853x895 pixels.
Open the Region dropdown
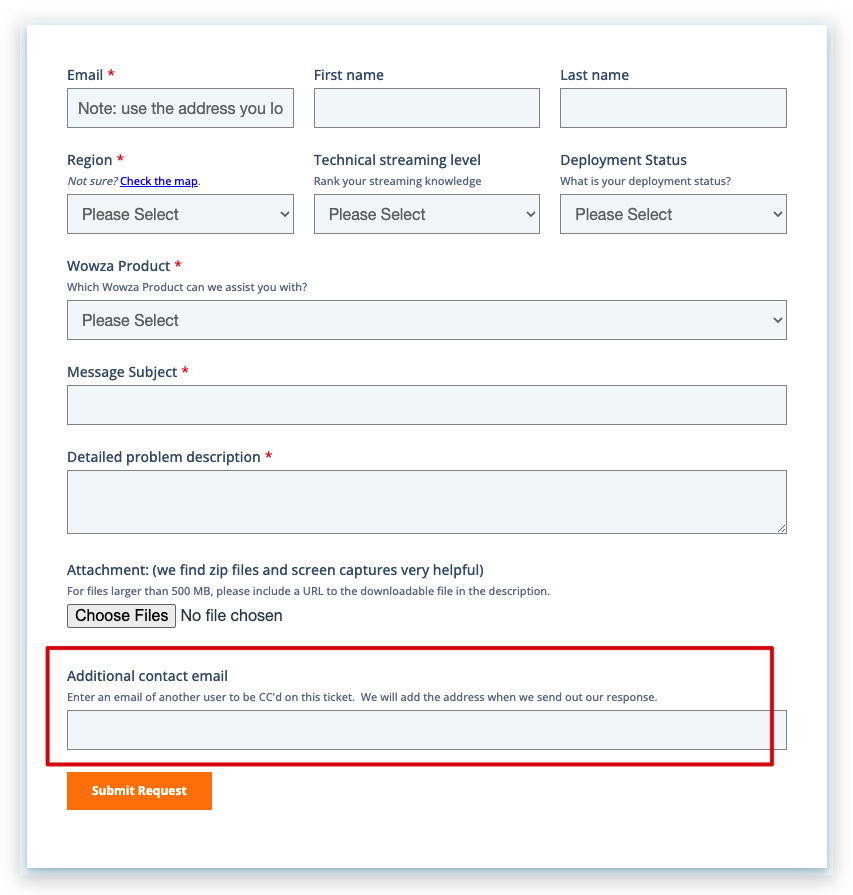point(180,214)
